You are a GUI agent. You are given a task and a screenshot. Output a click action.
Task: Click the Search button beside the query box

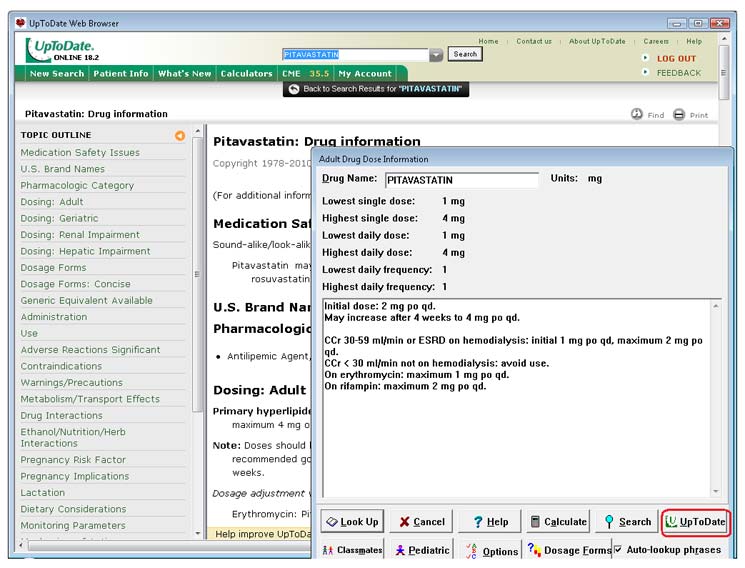(x=465, y=54)
